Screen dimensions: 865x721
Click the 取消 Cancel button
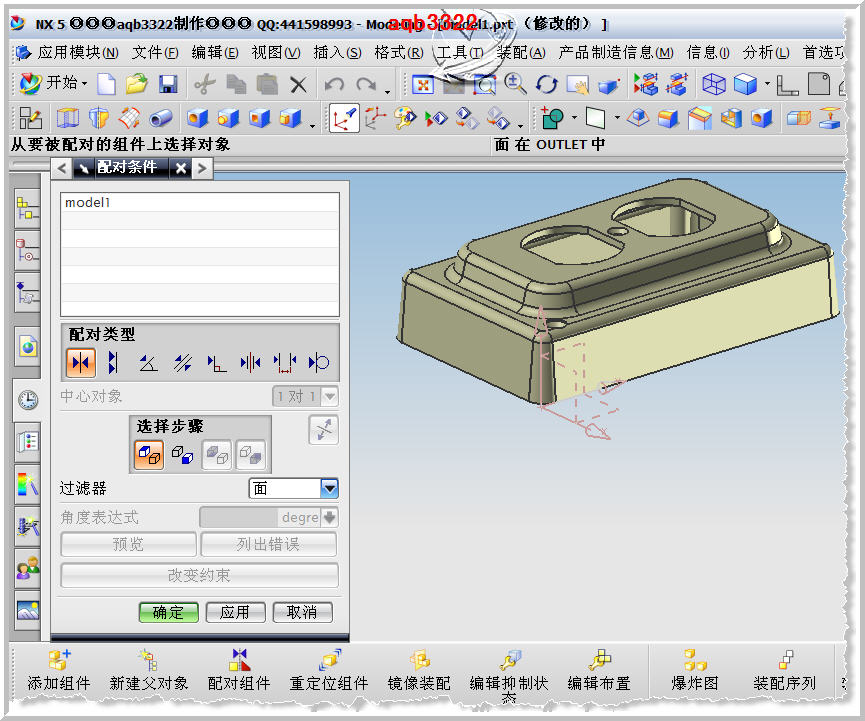[x=302, y=612]
